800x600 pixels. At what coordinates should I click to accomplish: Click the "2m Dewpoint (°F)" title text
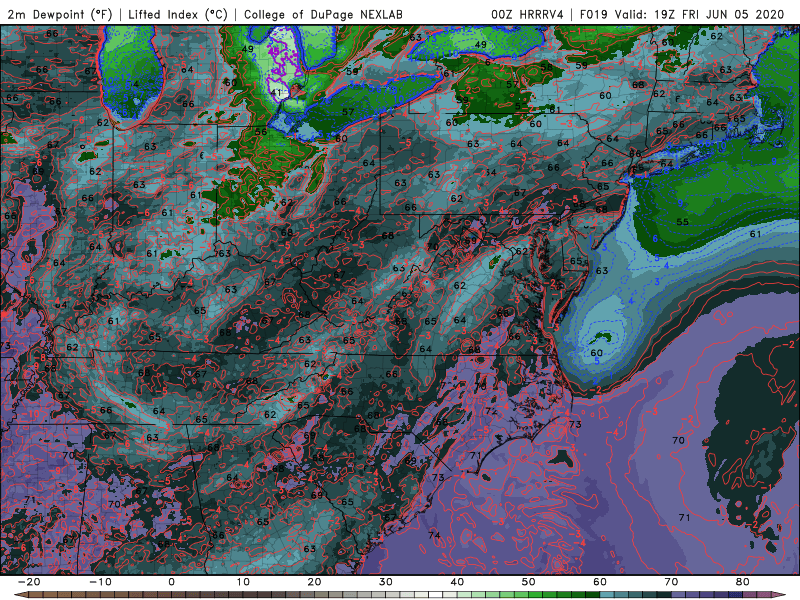tap(59, 14)
